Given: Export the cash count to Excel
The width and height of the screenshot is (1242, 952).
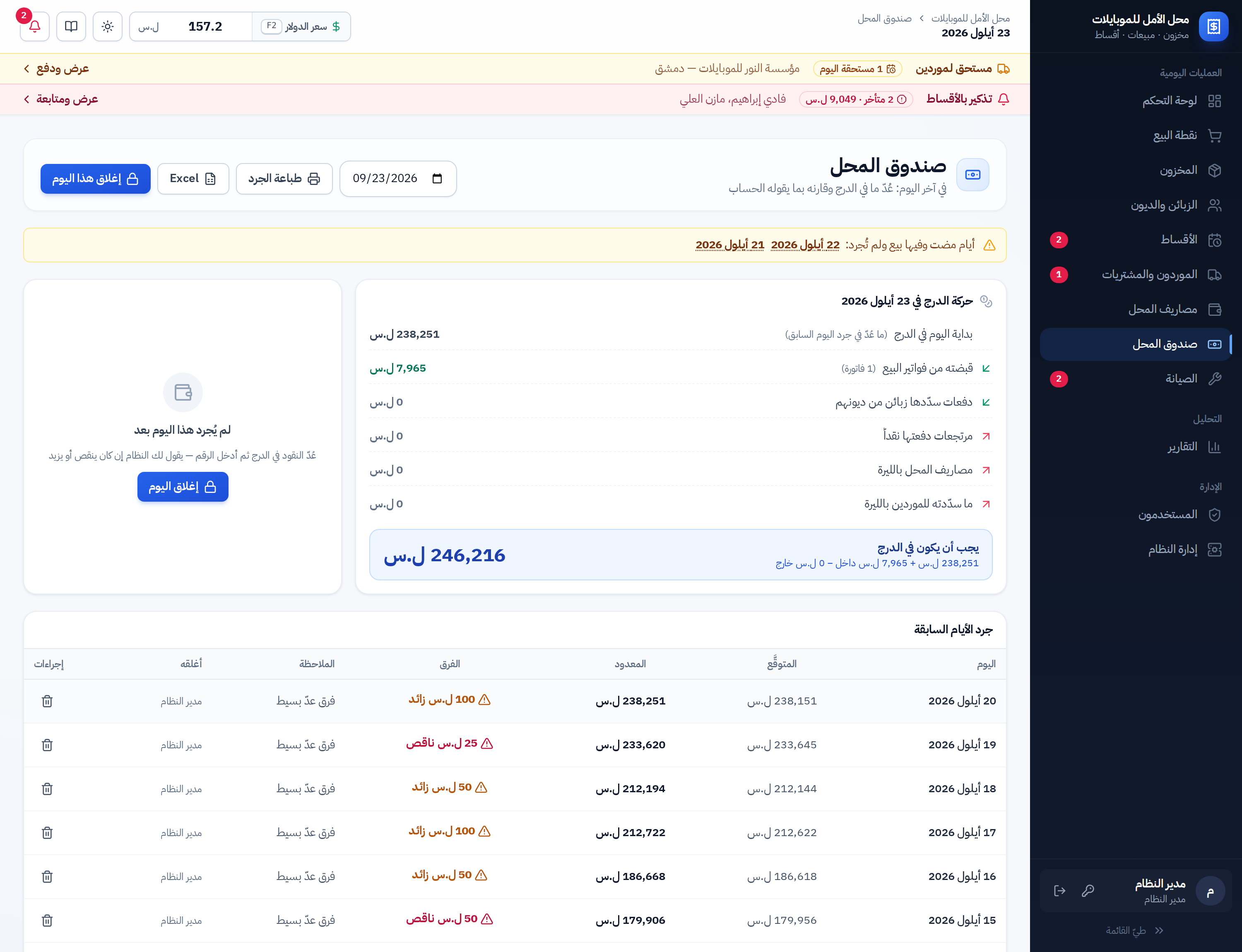Looking at the screenshot, I should tap(193, 179).
